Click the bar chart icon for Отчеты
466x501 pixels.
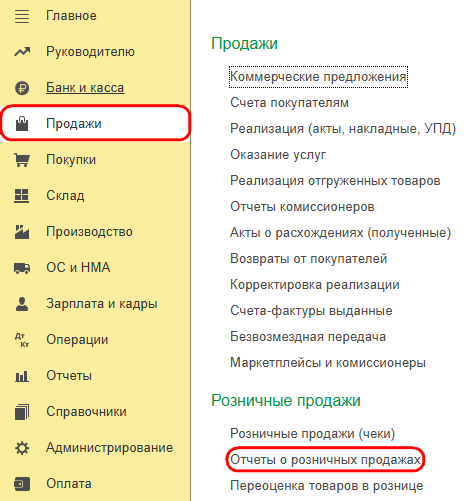coord(22,376)
